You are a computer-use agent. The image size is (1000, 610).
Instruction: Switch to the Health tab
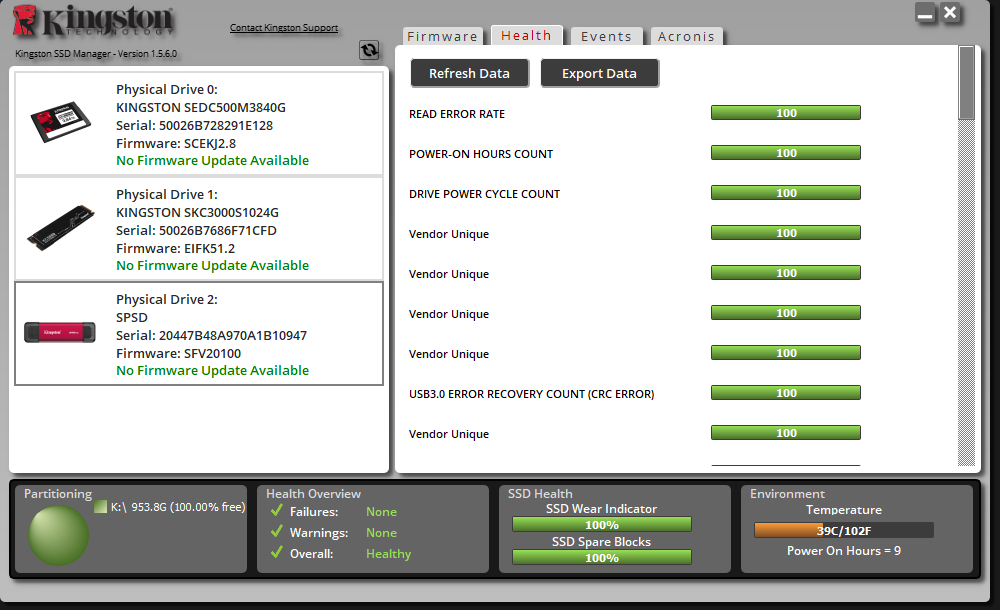pyautogui.click(x=526, y=36)
